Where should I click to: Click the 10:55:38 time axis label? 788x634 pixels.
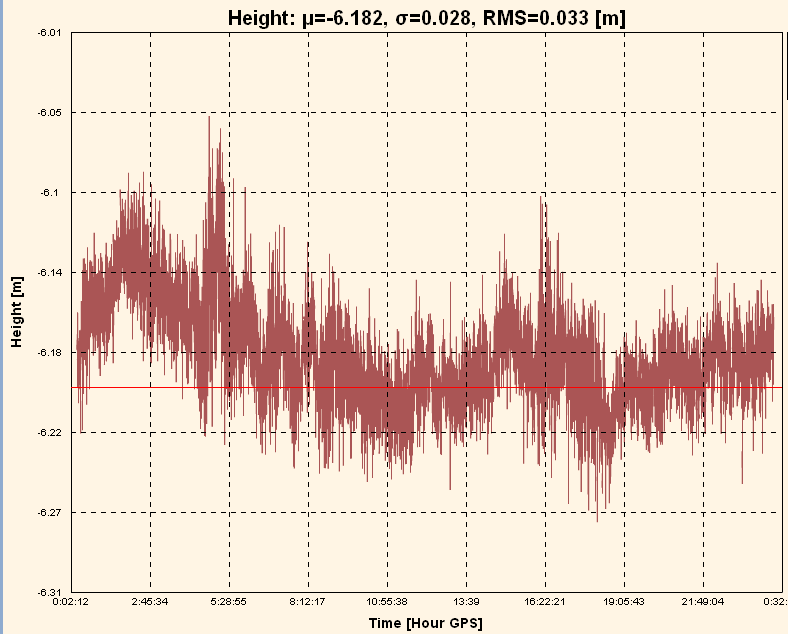pyautogui.click(x=387, y=602)
